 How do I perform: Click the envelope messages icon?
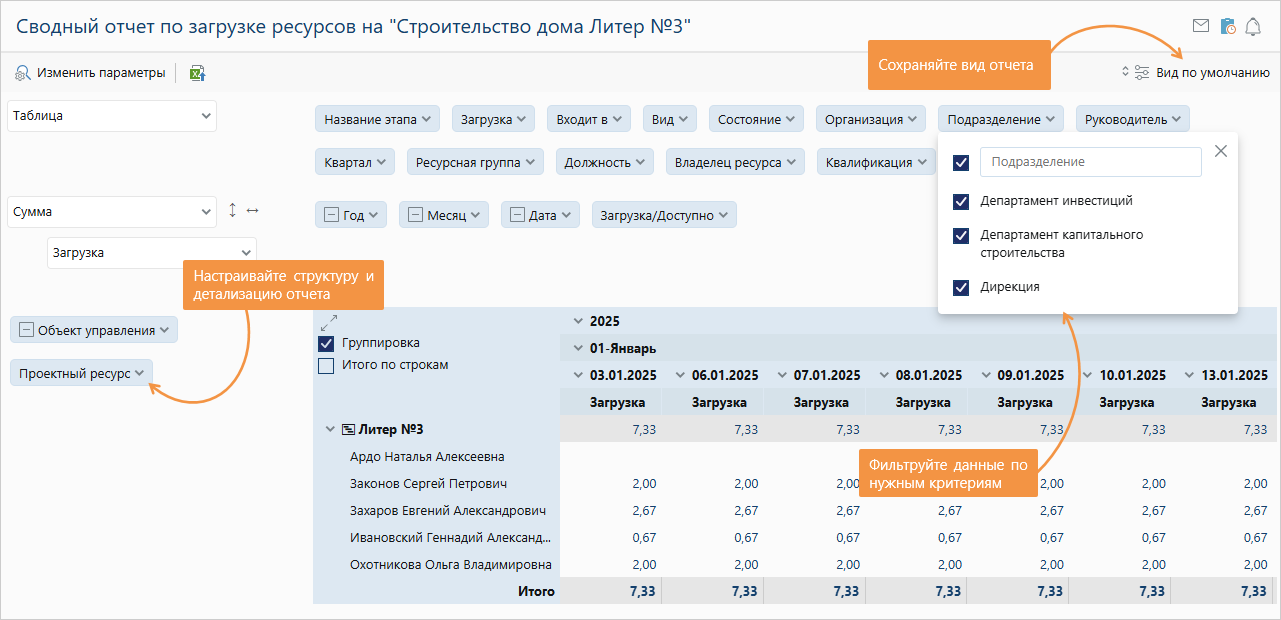click(1202, 26)
